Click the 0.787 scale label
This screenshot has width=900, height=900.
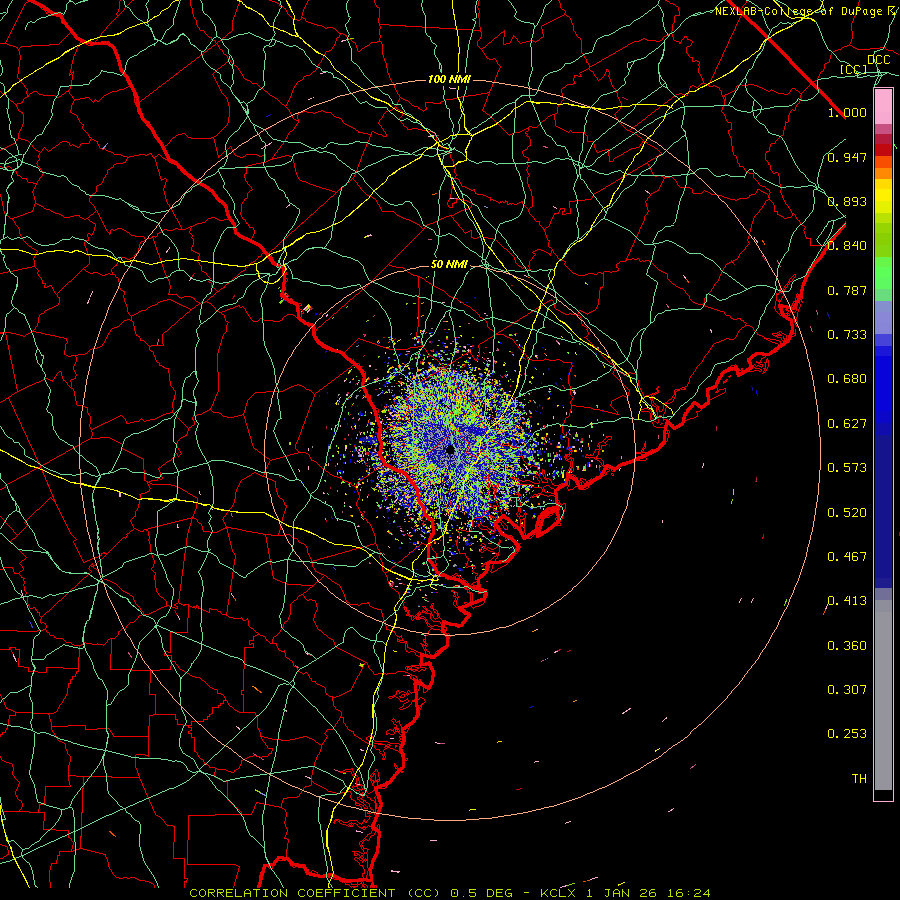(x=847, y=290)
